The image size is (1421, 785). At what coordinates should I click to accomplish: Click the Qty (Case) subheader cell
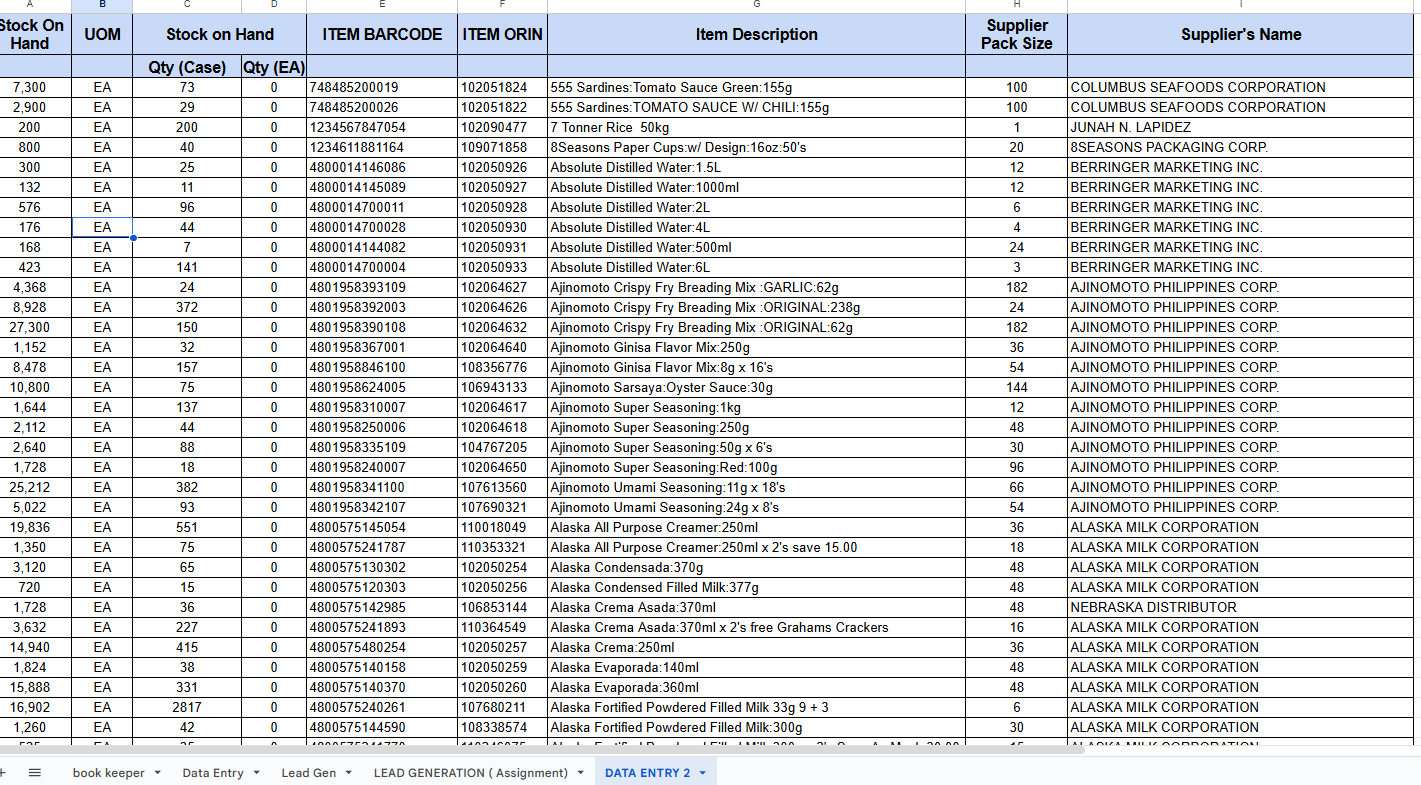tap(187, 67)
